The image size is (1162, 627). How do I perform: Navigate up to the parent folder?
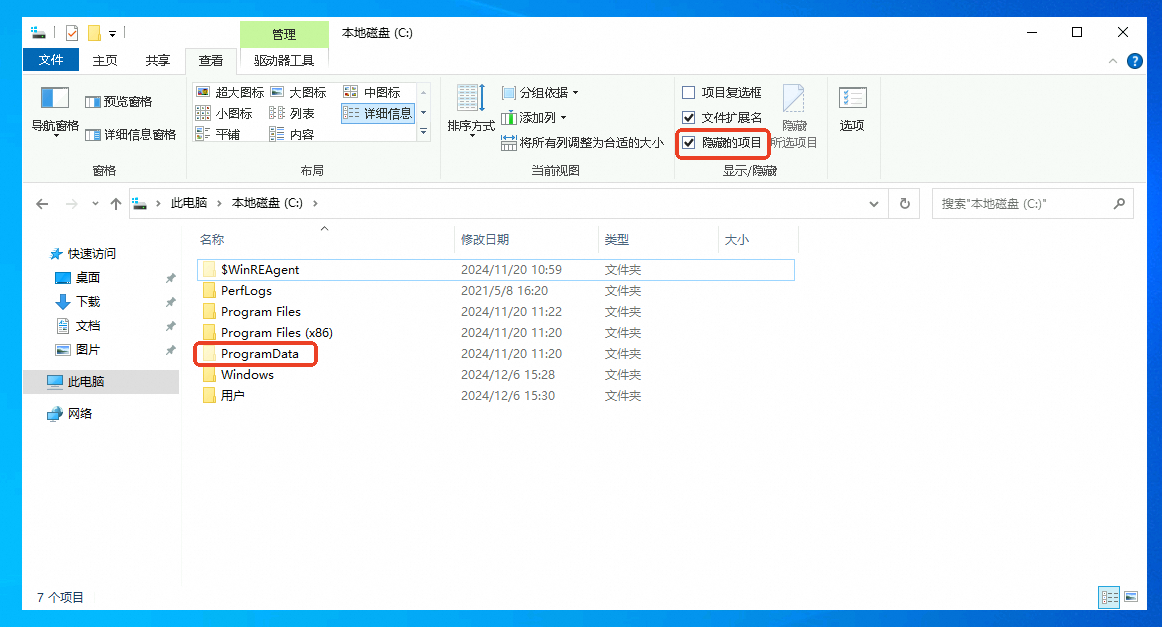click(x=115, y=203)
